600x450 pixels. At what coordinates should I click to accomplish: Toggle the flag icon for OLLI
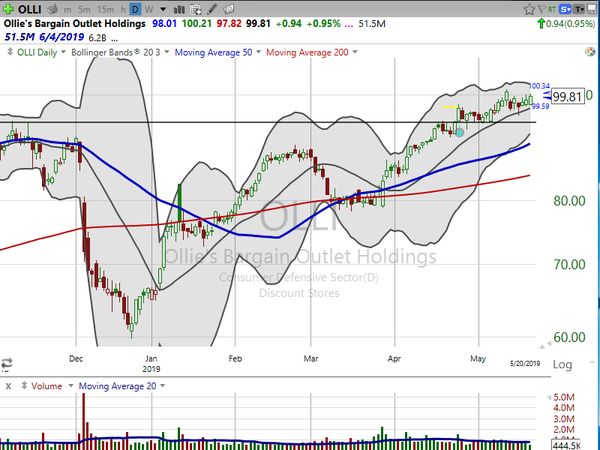pos(541,9)
